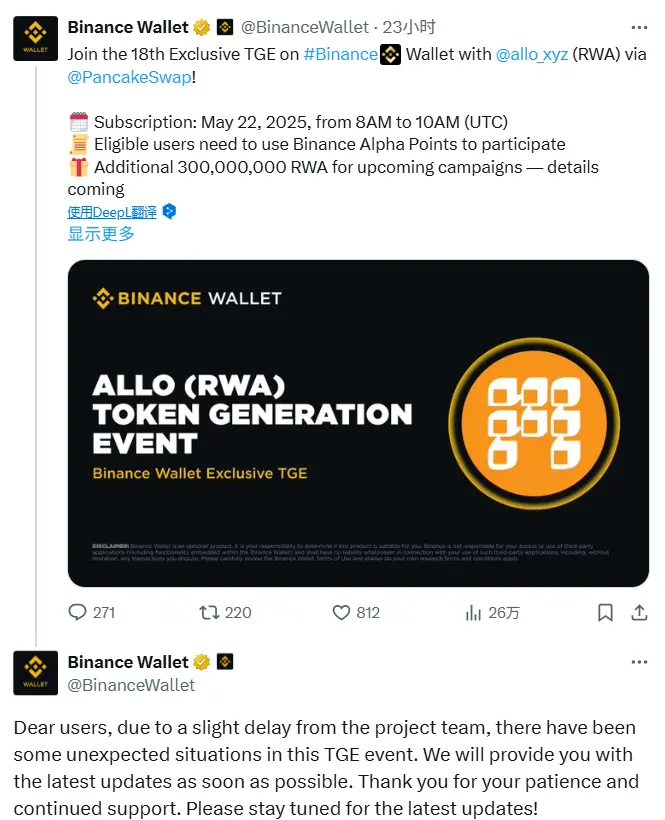665x820 pixels.
Task: Like the tweet via the heart icon
Action: click(x=341, y=613)
